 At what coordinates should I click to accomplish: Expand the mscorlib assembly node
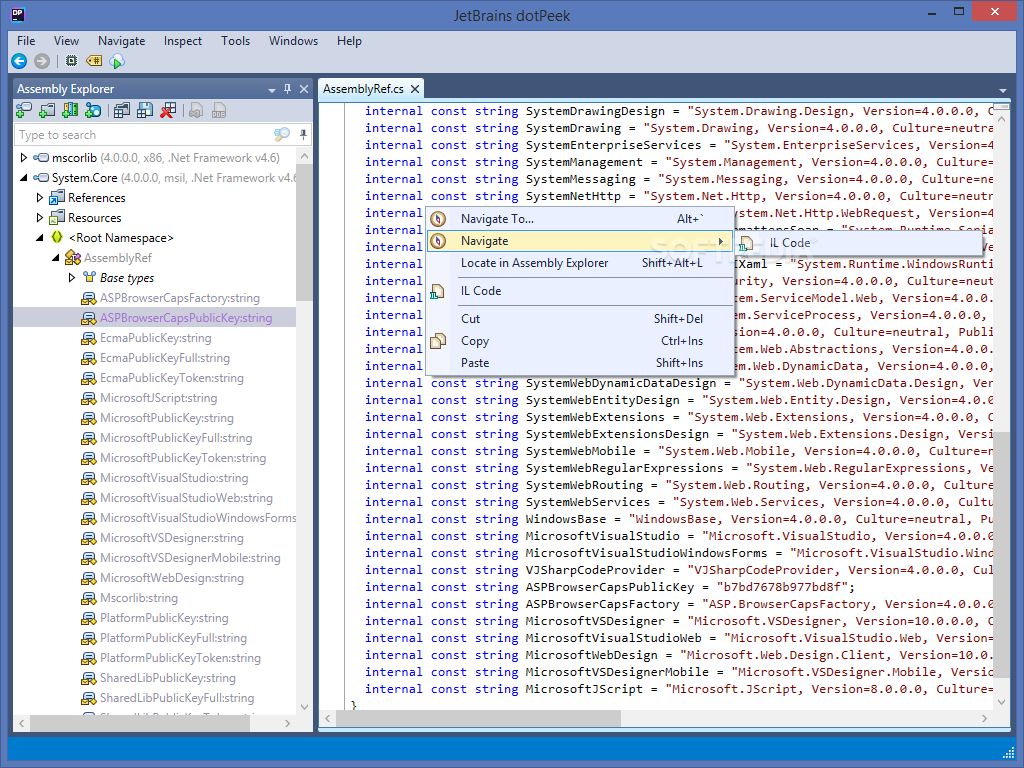pyautogui.click(x=24, y=157)
